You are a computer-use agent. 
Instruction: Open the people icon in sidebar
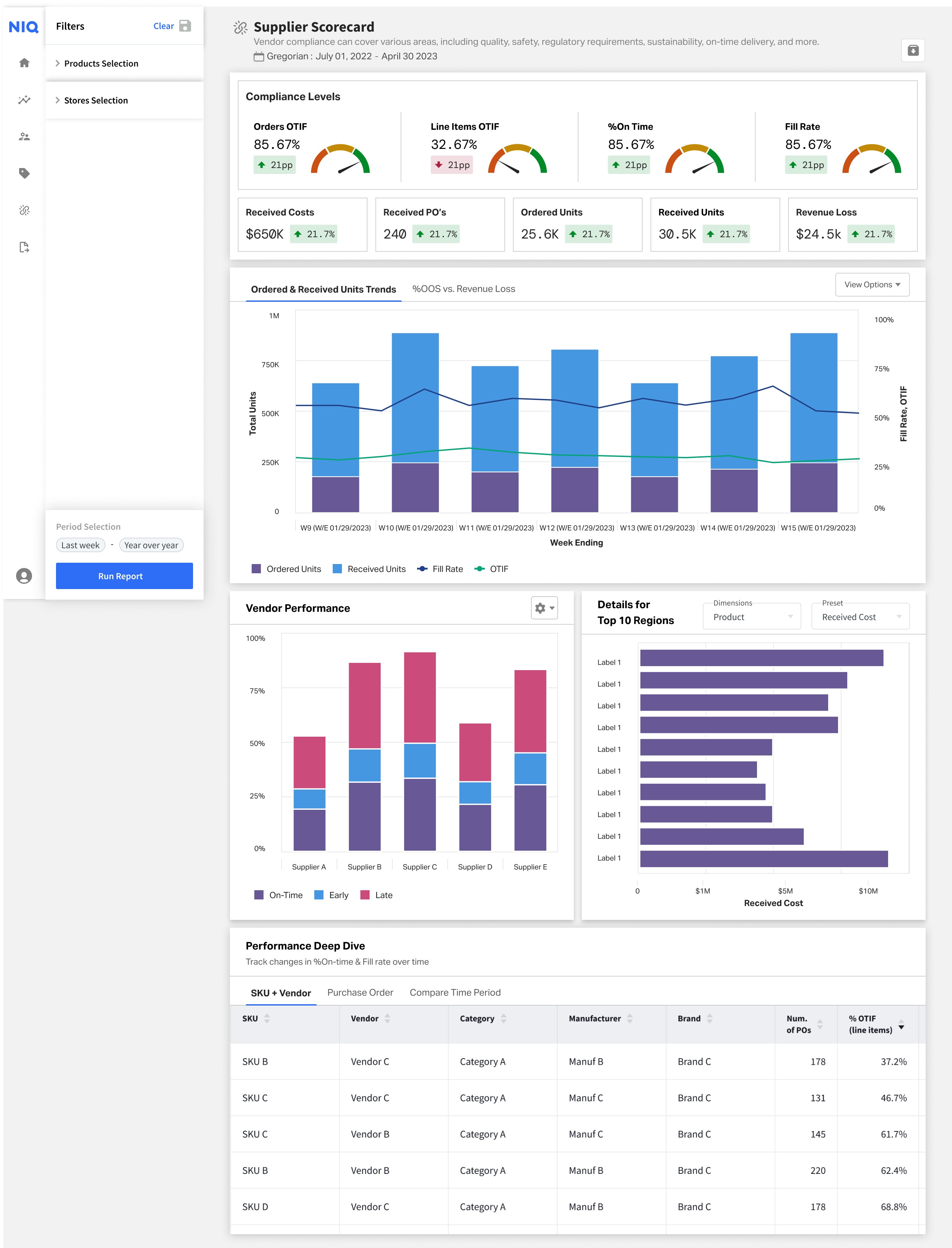click(x=24, y=137)
